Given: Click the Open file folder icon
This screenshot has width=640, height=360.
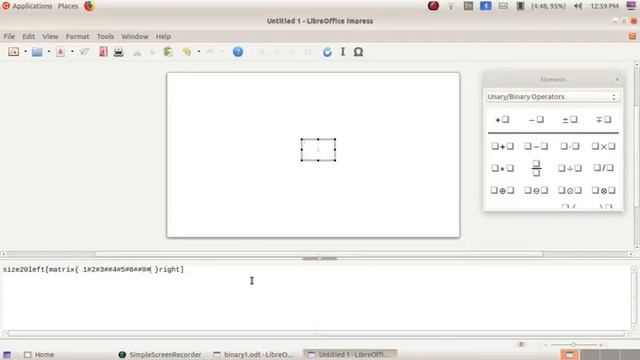Looking at the screenshot, I should [37, 52].
